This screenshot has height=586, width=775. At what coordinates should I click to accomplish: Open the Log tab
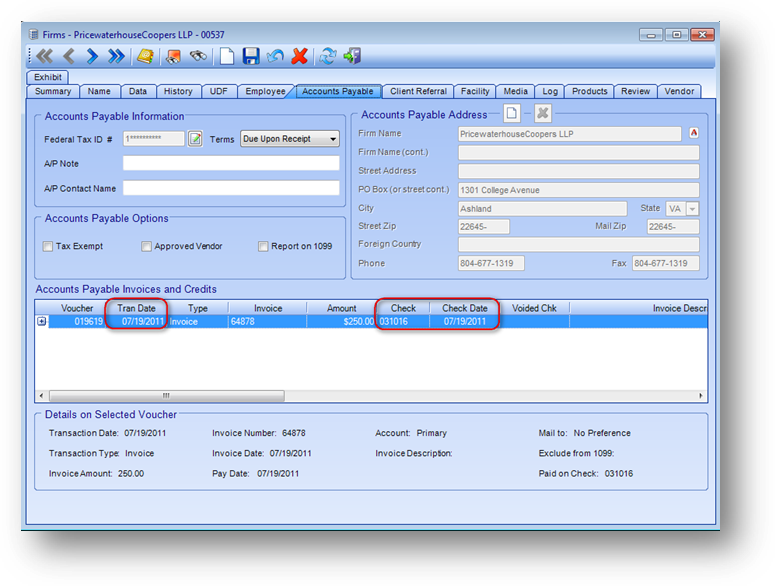pyautogui.click(x=550, y=91)
